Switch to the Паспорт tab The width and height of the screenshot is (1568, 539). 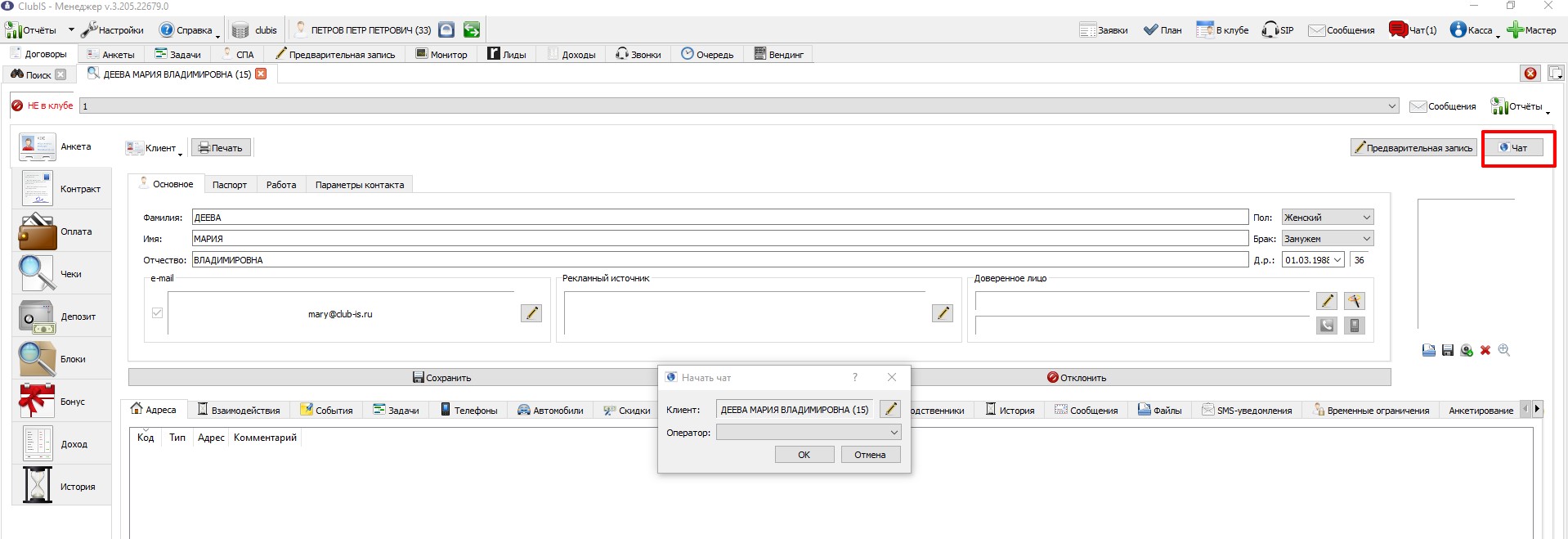click(230, 185)
